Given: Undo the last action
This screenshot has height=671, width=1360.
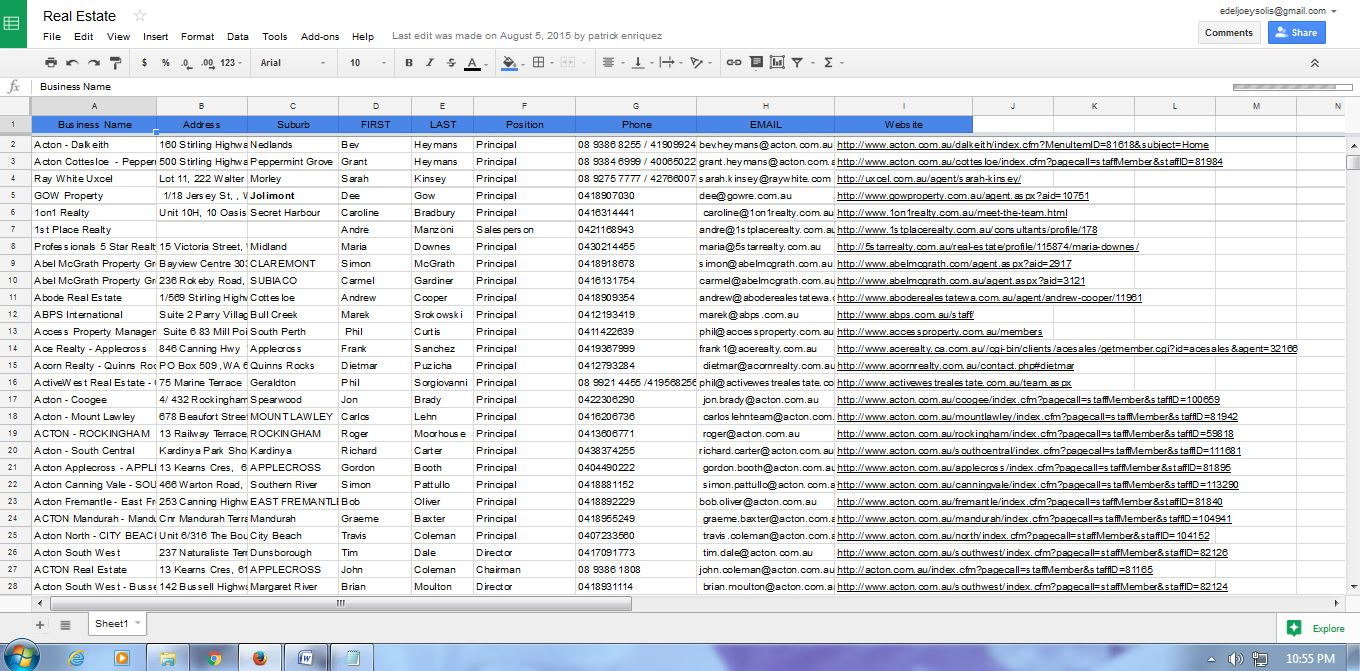Looking at the screenshot, I should coord(73,62).
